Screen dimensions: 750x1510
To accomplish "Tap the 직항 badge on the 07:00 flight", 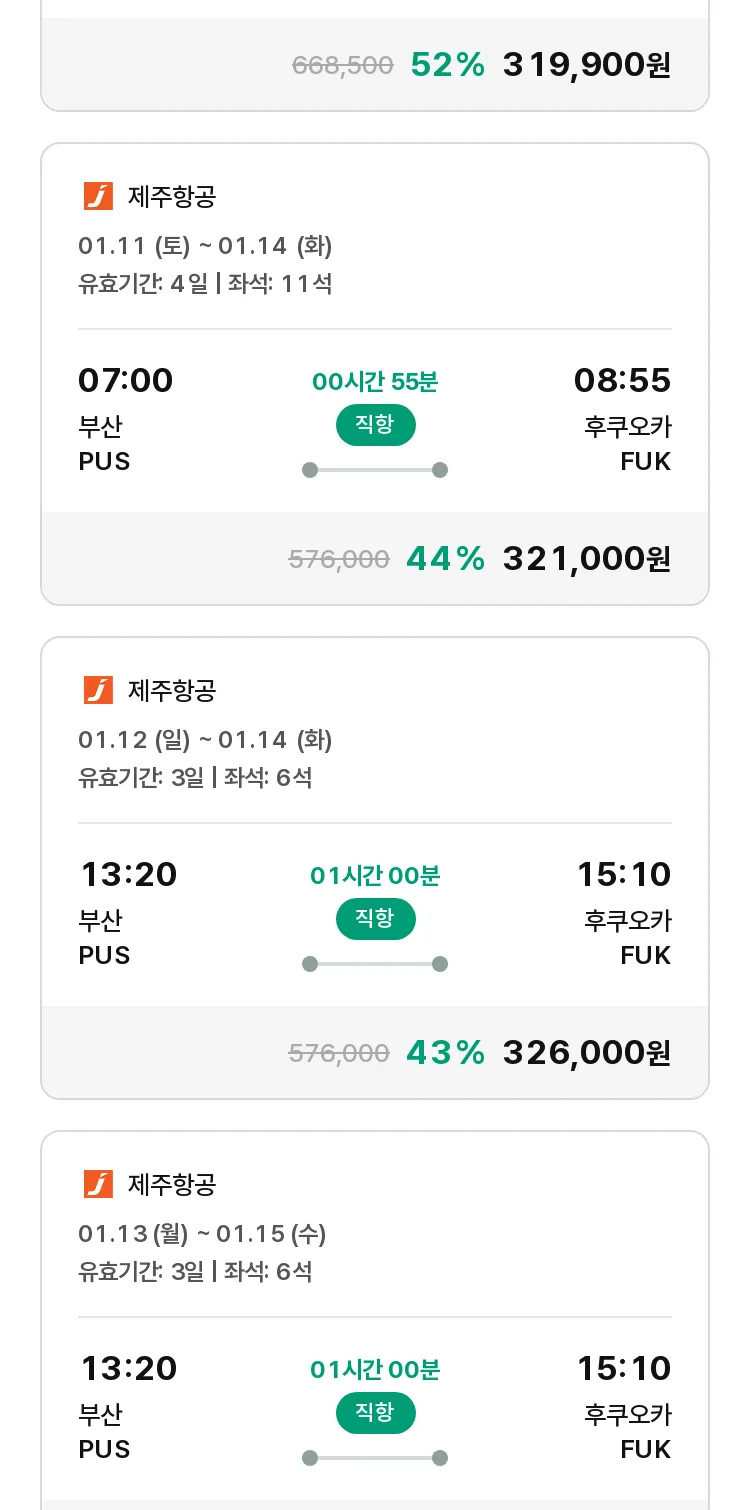I will click(x=375, y=425).
